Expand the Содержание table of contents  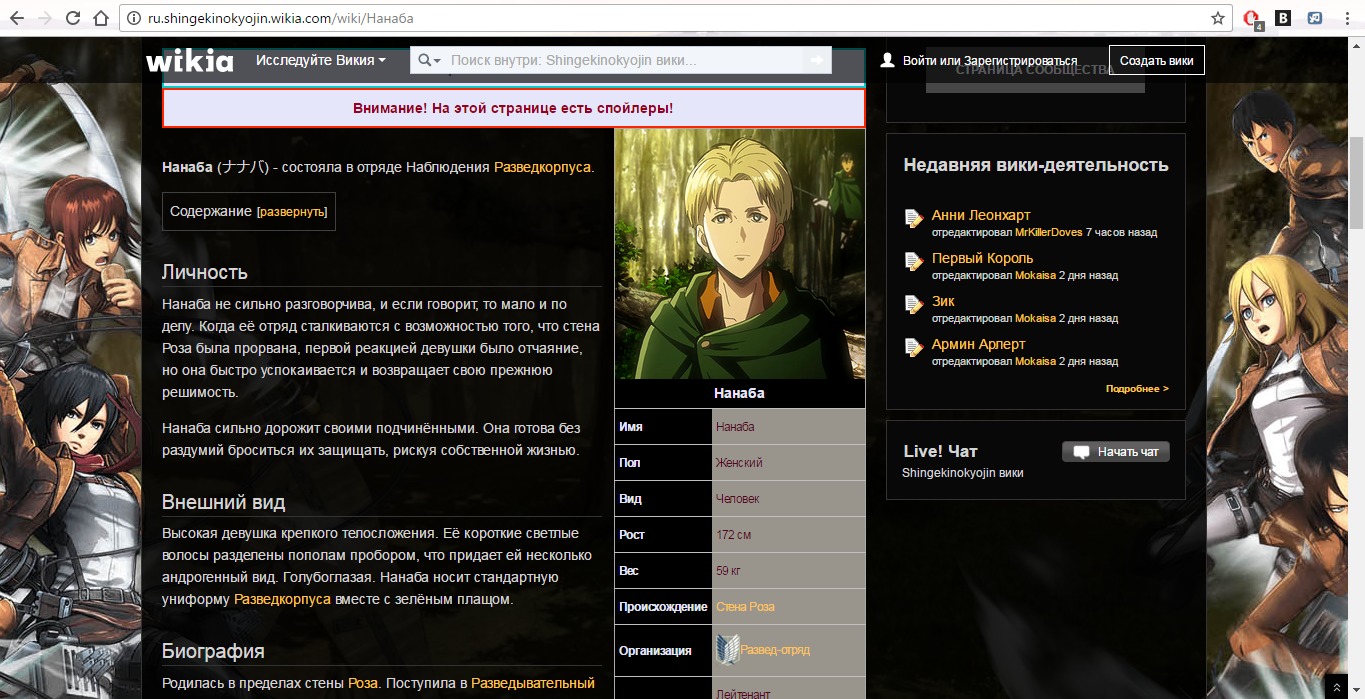pos(292,212)
